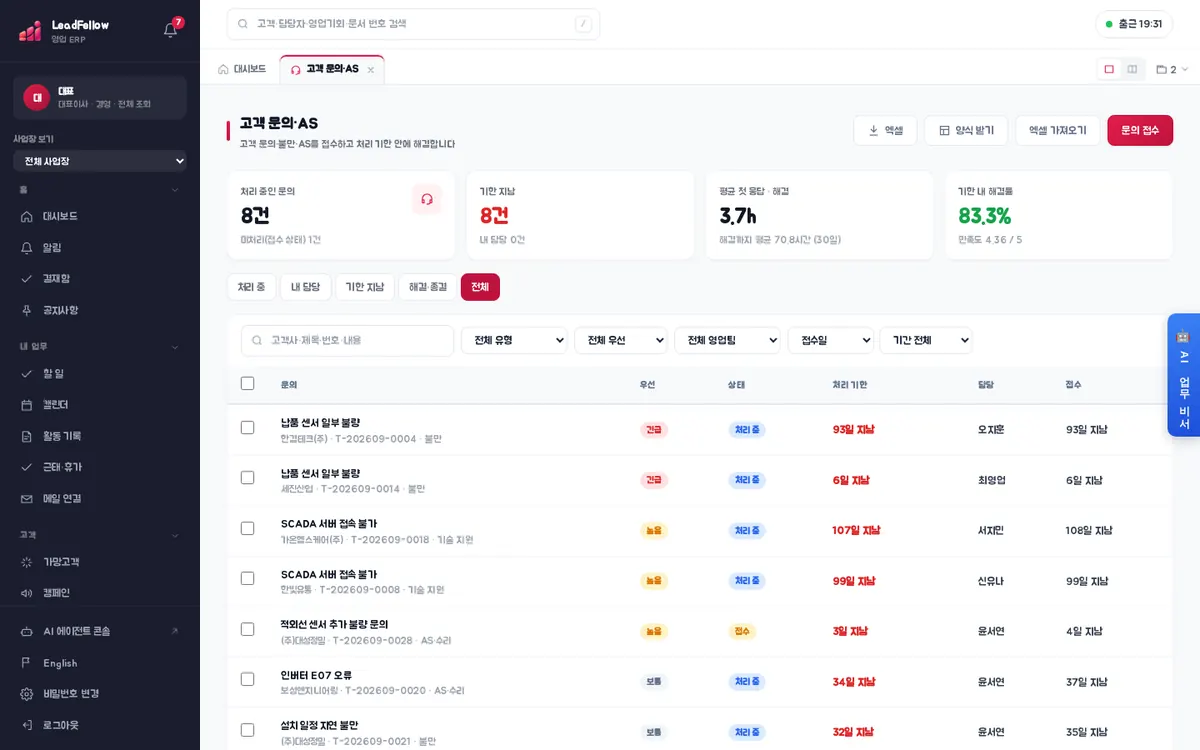Open 활동 기록 in sidebar
Viewport: 1200px width, 750px height.
[x=100, y=436]
